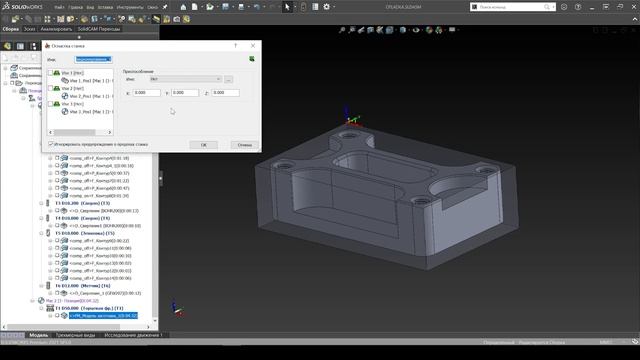Toggle checkbox of D_Сверление1 operation under T4
Screen dimensions: 640x360
[57, 226]
